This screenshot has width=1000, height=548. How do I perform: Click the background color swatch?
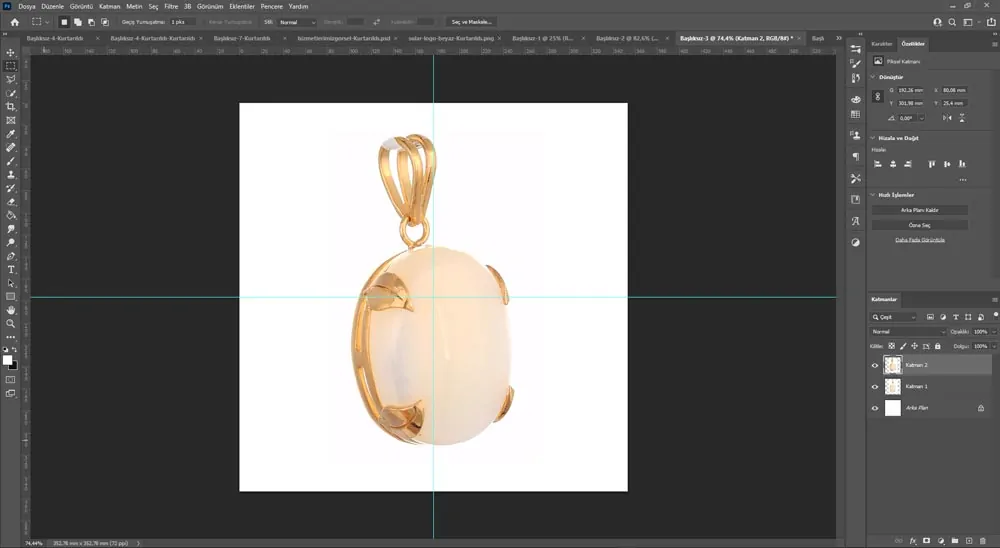(x=13, y=366)
